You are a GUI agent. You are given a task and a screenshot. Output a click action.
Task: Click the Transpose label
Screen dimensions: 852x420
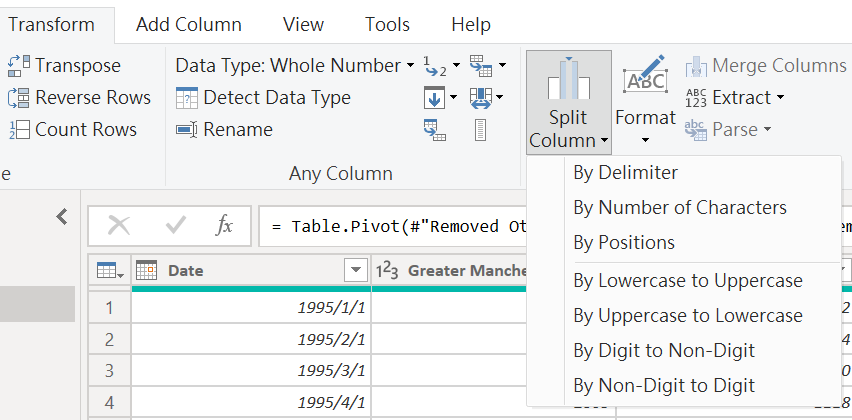[x=78, y=66]
